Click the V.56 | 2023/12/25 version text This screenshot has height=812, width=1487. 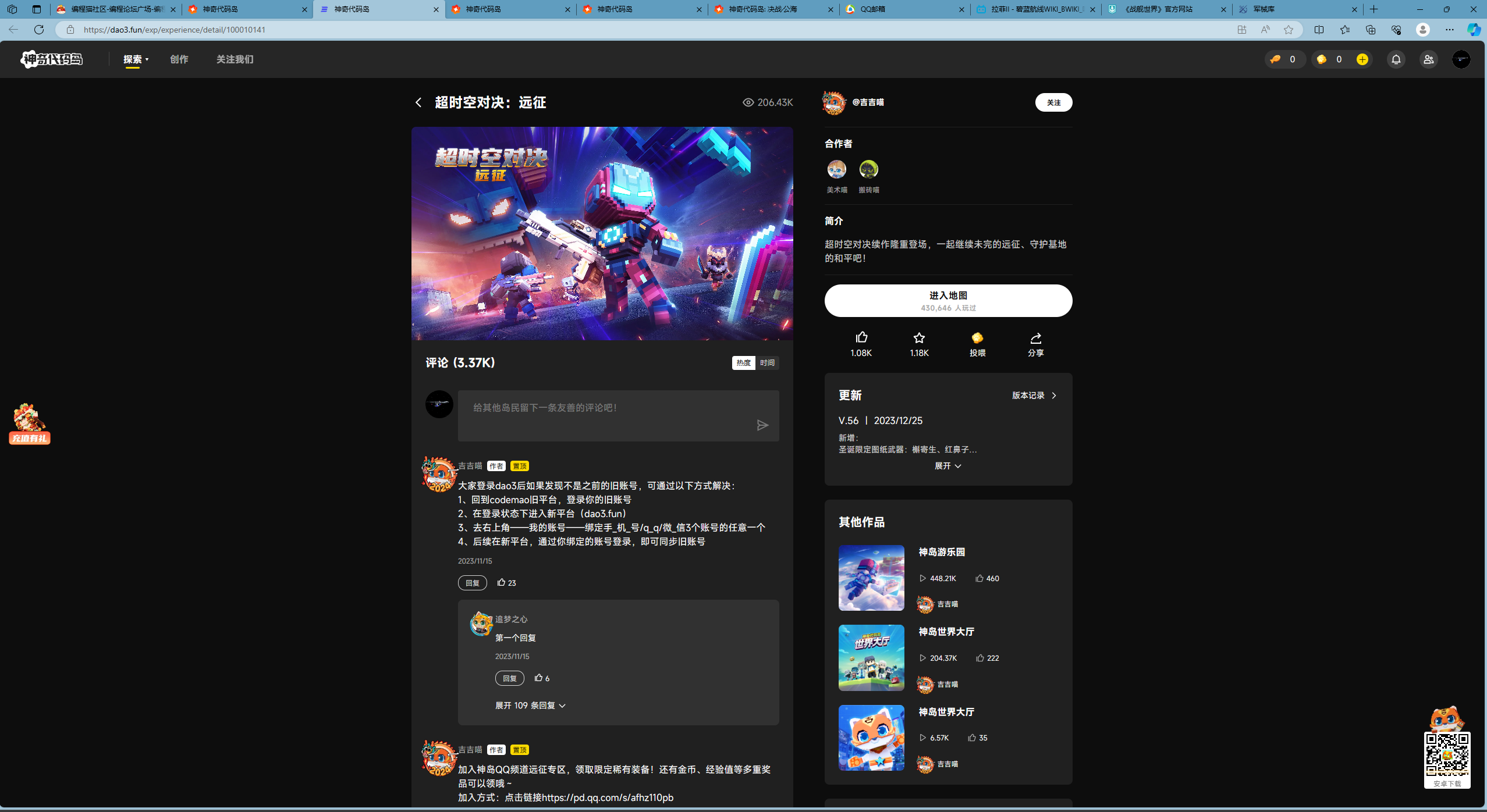(x=880, y=421)
